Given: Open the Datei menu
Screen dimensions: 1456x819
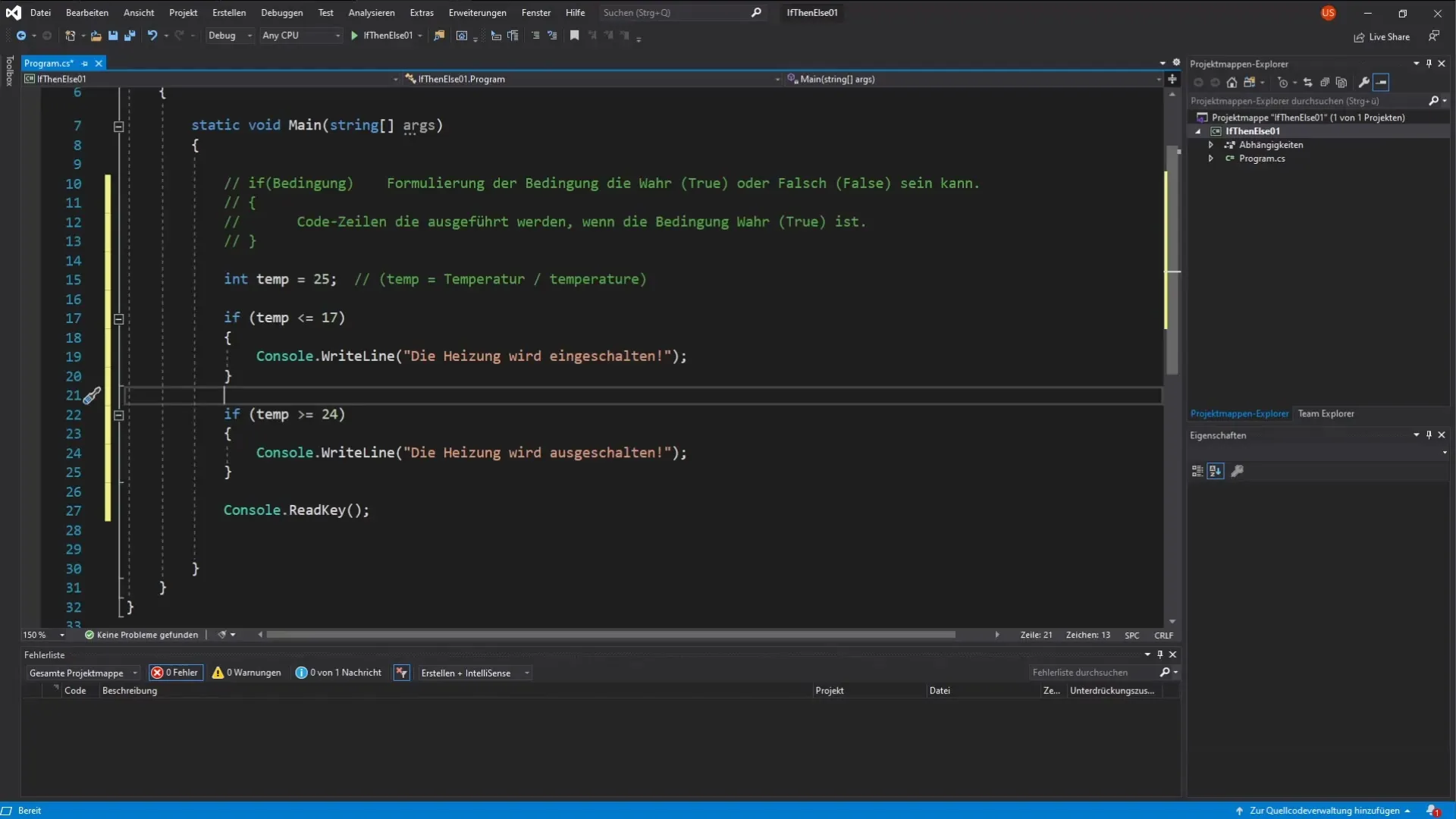Looking at the screenshot, I should (40, 13).
